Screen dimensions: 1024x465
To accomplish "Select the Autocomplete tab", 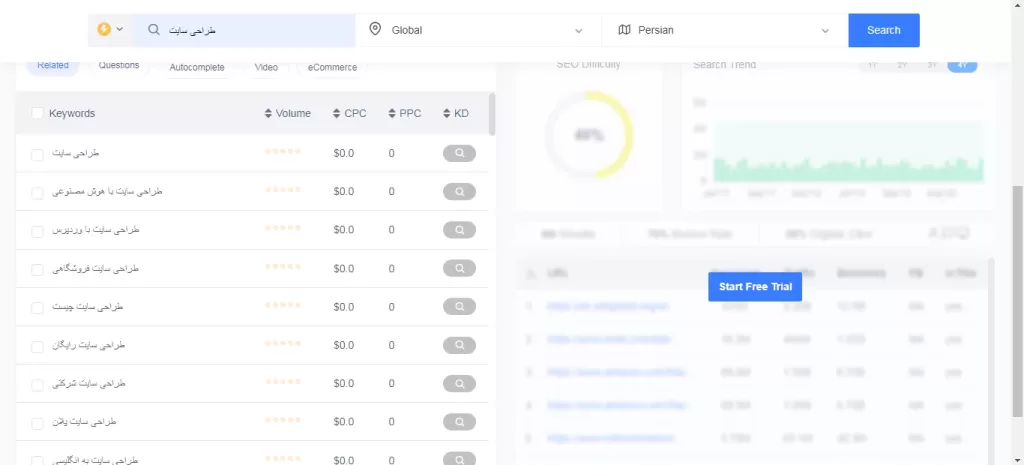I will 197,67.
